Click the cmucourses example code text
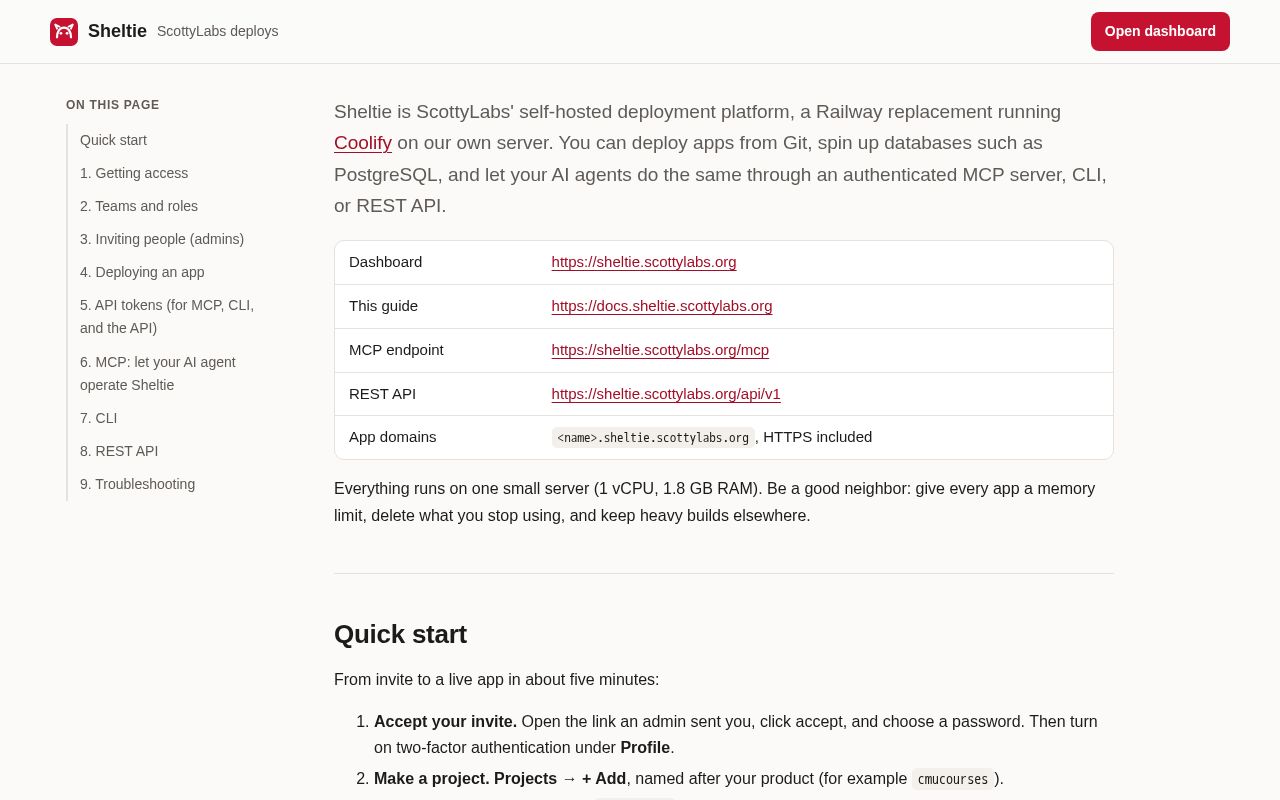The height and width of the screenshot is (800, 1280). point(953,779)
